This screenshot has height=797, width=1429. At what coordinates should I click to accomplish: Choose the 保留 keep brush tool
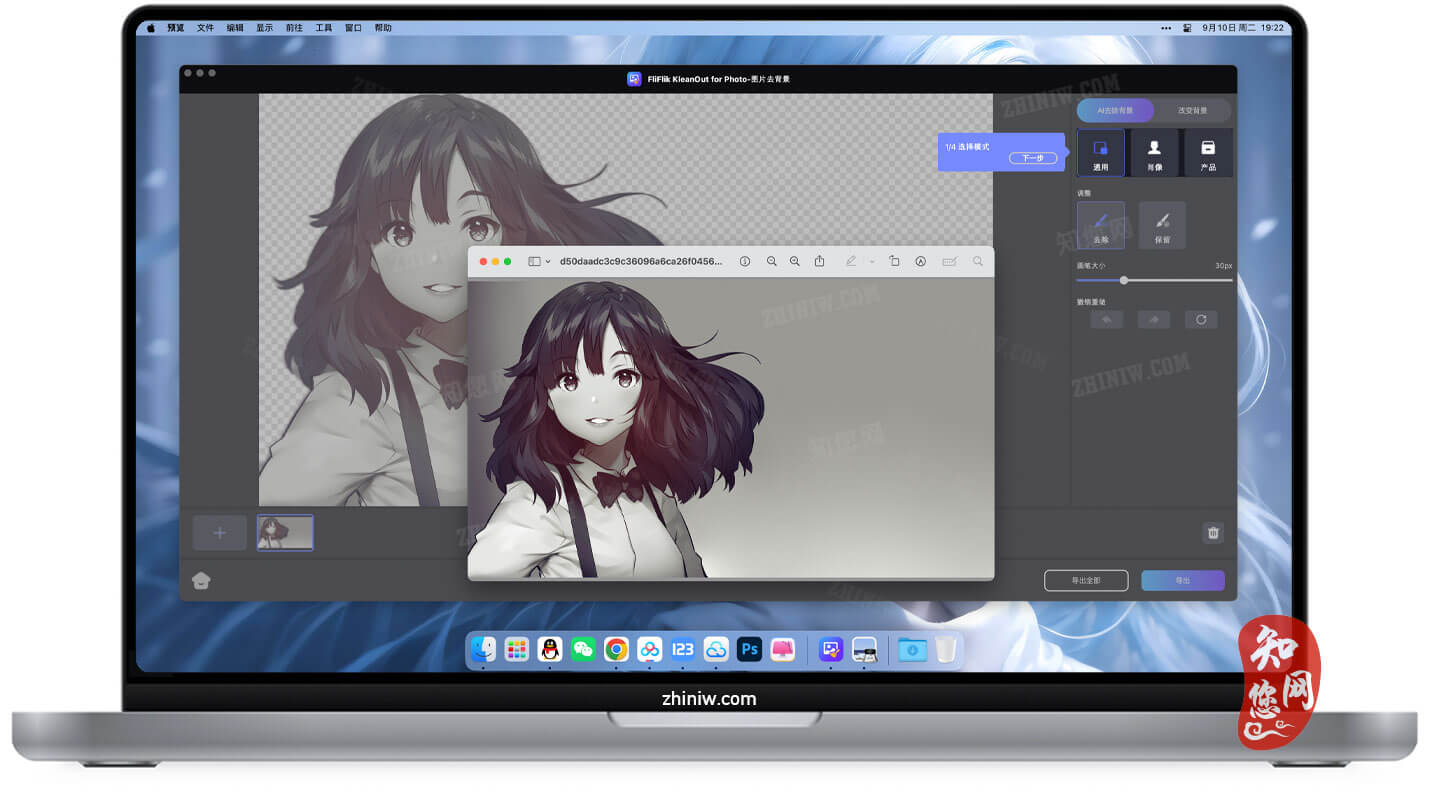click(x=1162, y=225)
